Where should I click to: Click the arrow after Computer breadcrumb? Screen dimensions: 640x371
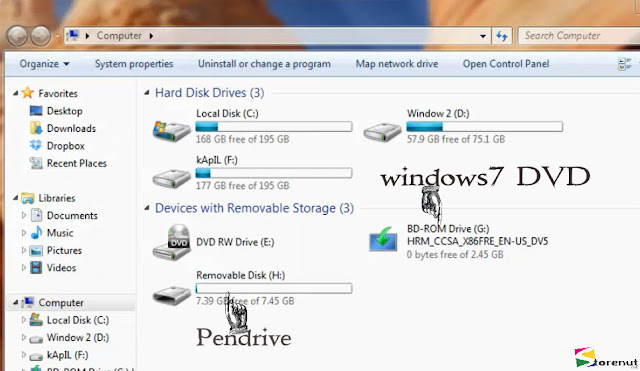click(x=151, y=36)
